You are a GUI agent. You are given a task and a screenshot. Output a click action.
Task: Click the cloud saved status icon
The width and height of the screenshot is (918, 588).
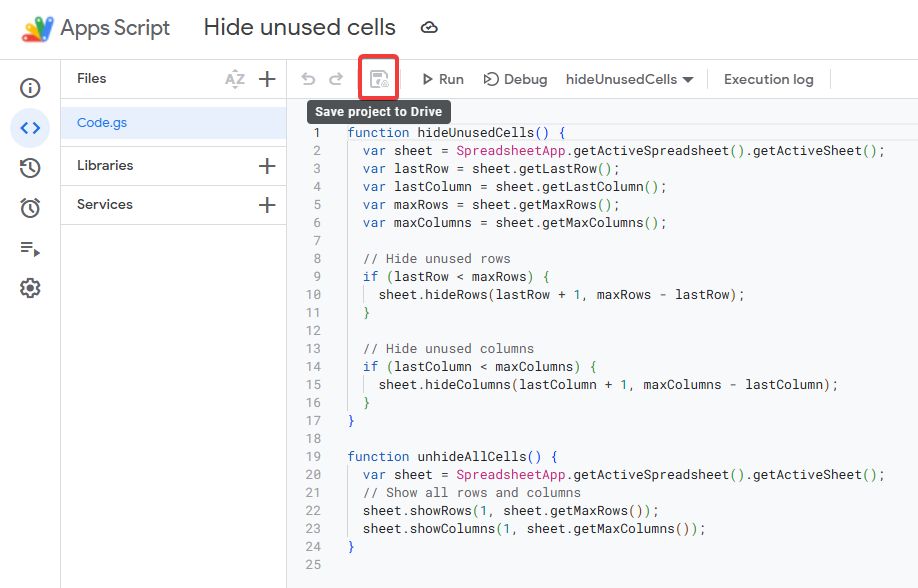tap(429, 28)
